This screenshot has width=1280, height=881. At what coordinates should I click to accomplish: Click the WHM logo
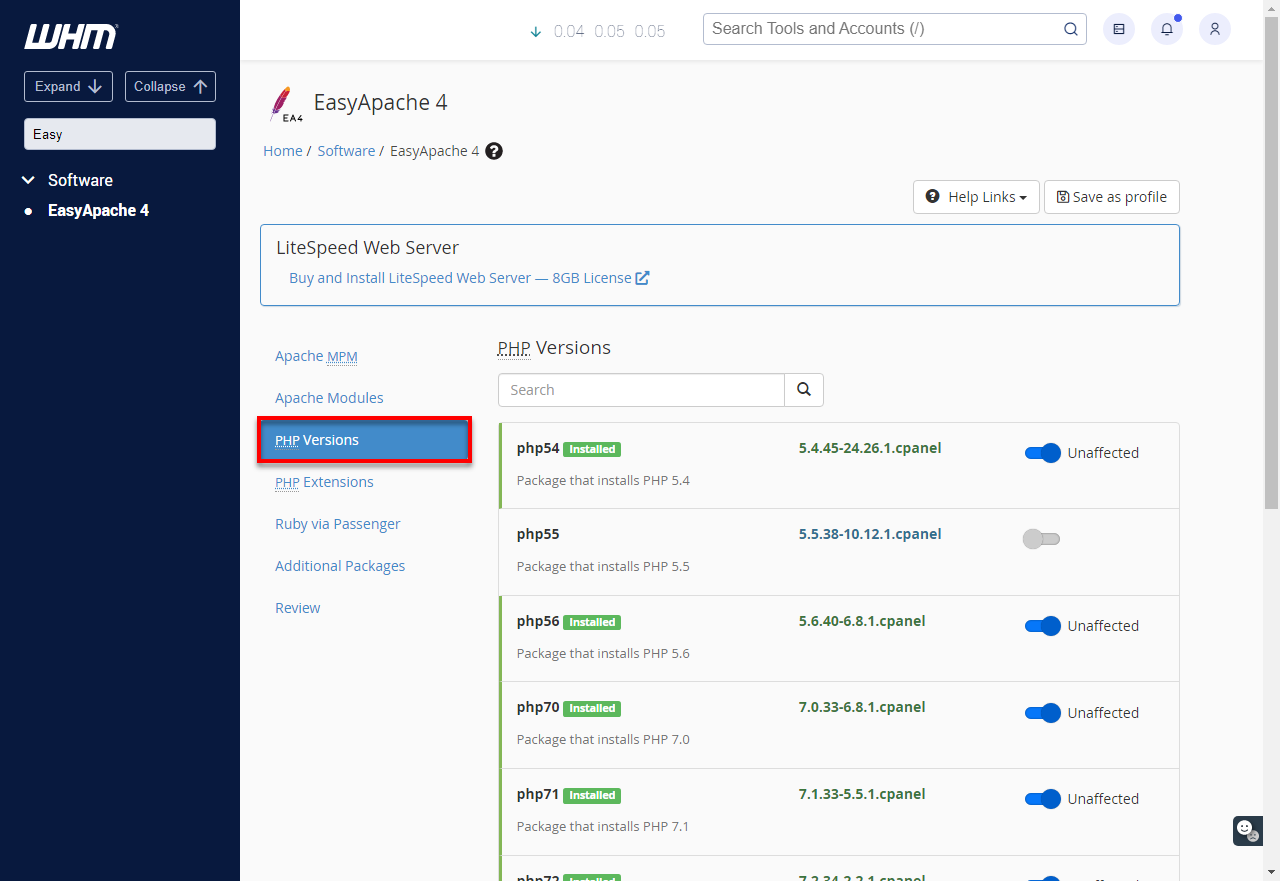coord(71,37)
